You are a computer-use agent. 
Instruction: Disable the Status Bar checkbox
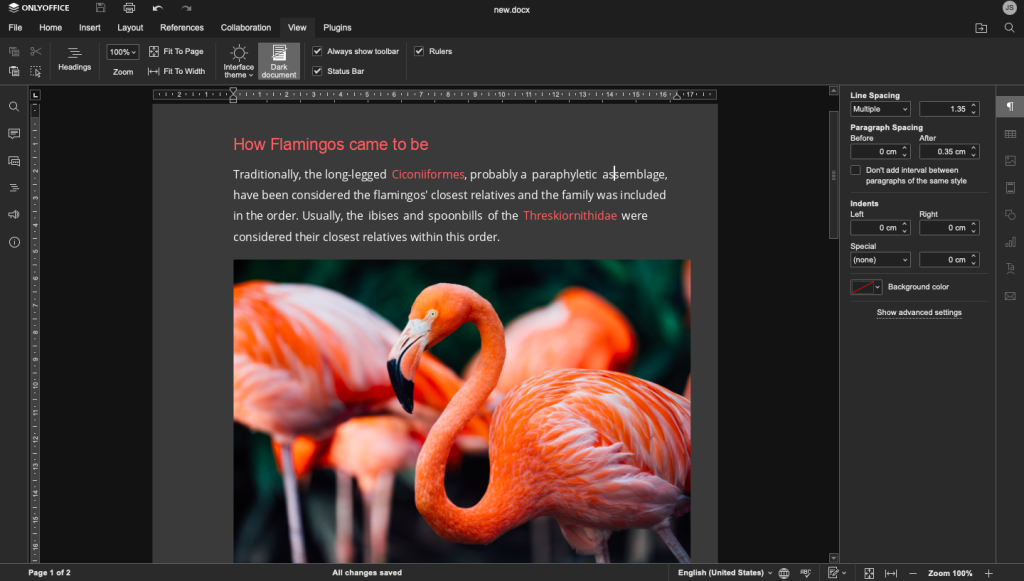click(x=318, y=71)
